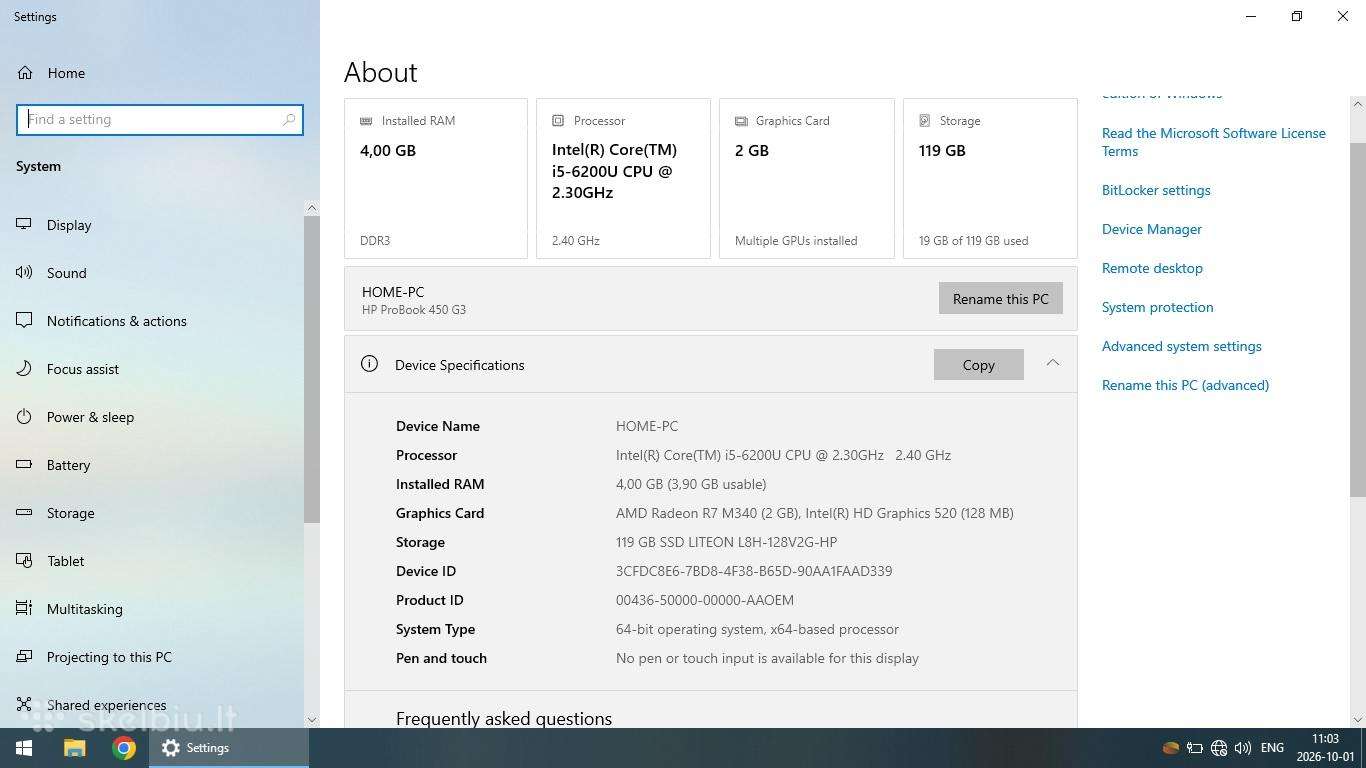Click the ENG language indicator

(1272, 748)
